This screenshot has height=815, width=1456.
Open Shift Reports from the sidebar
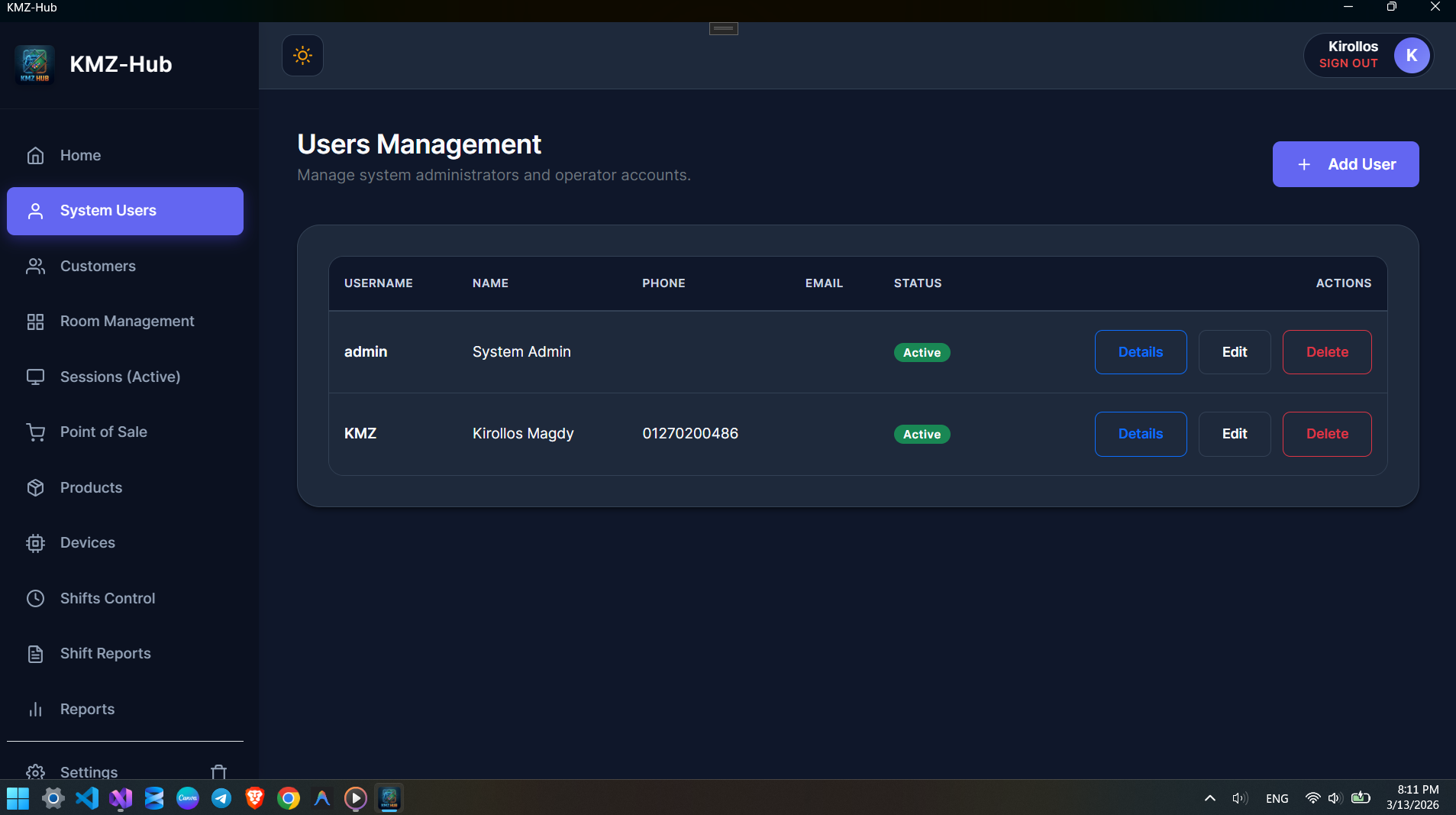click(105, 654)
